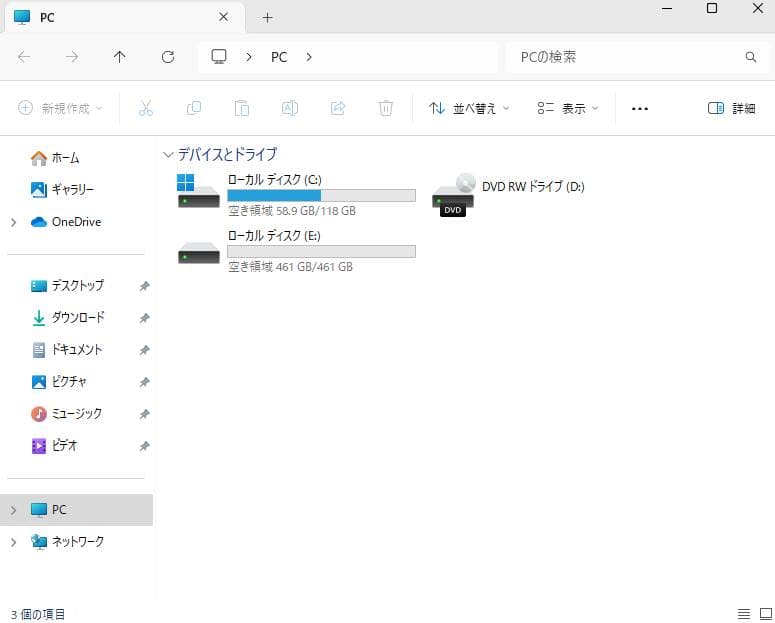The width and height of the screenshot is (775, 623).
Task: Click pin icon next to ピクチャ
Action: point(144,382)
